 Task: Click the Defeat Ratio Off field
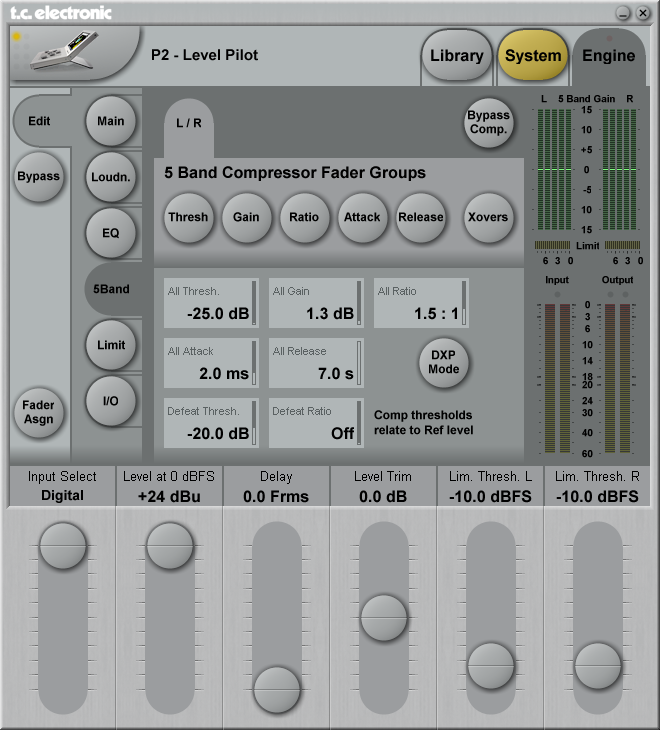(317, 423)
